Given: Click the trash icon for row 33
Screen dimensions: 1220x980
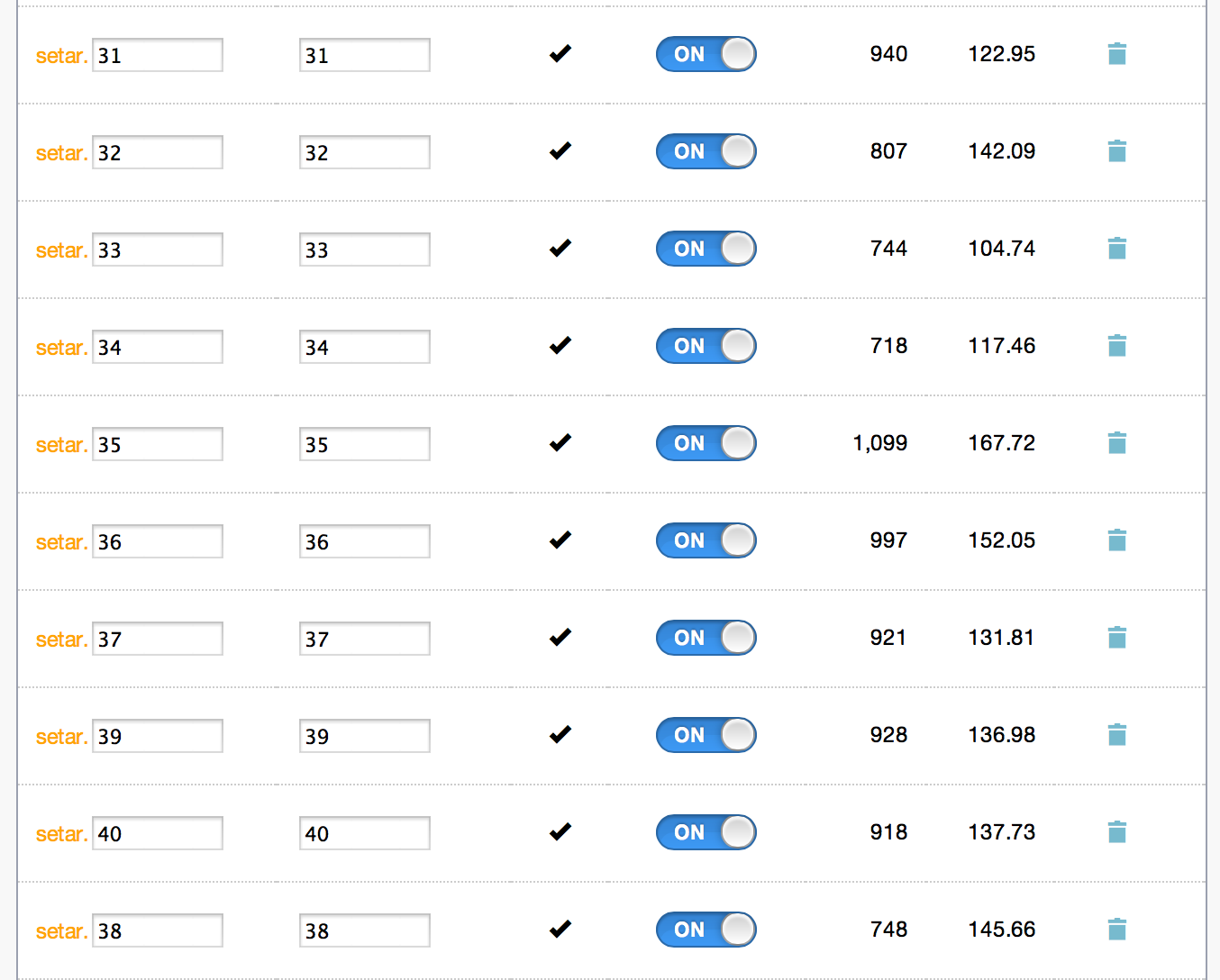Looking at the screenshot, I should 1116,249.
